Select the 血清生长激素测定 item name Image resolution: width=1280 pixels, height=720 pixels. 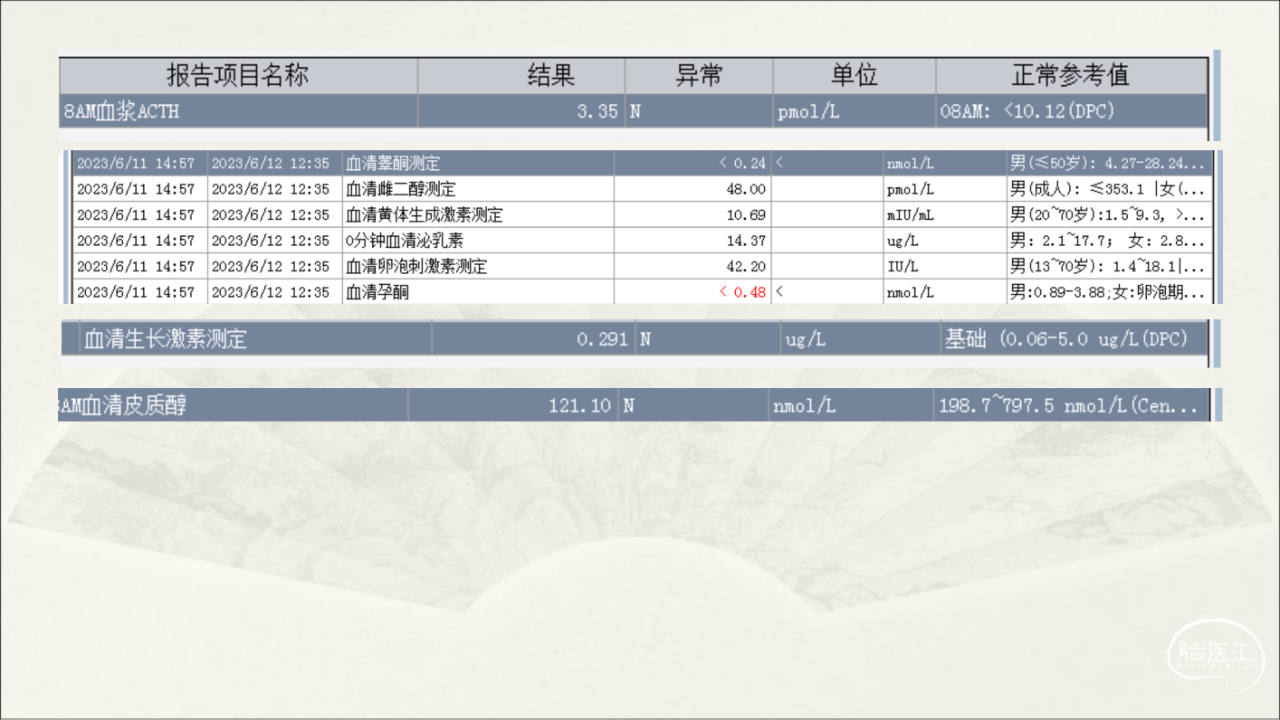pos(165,339)
